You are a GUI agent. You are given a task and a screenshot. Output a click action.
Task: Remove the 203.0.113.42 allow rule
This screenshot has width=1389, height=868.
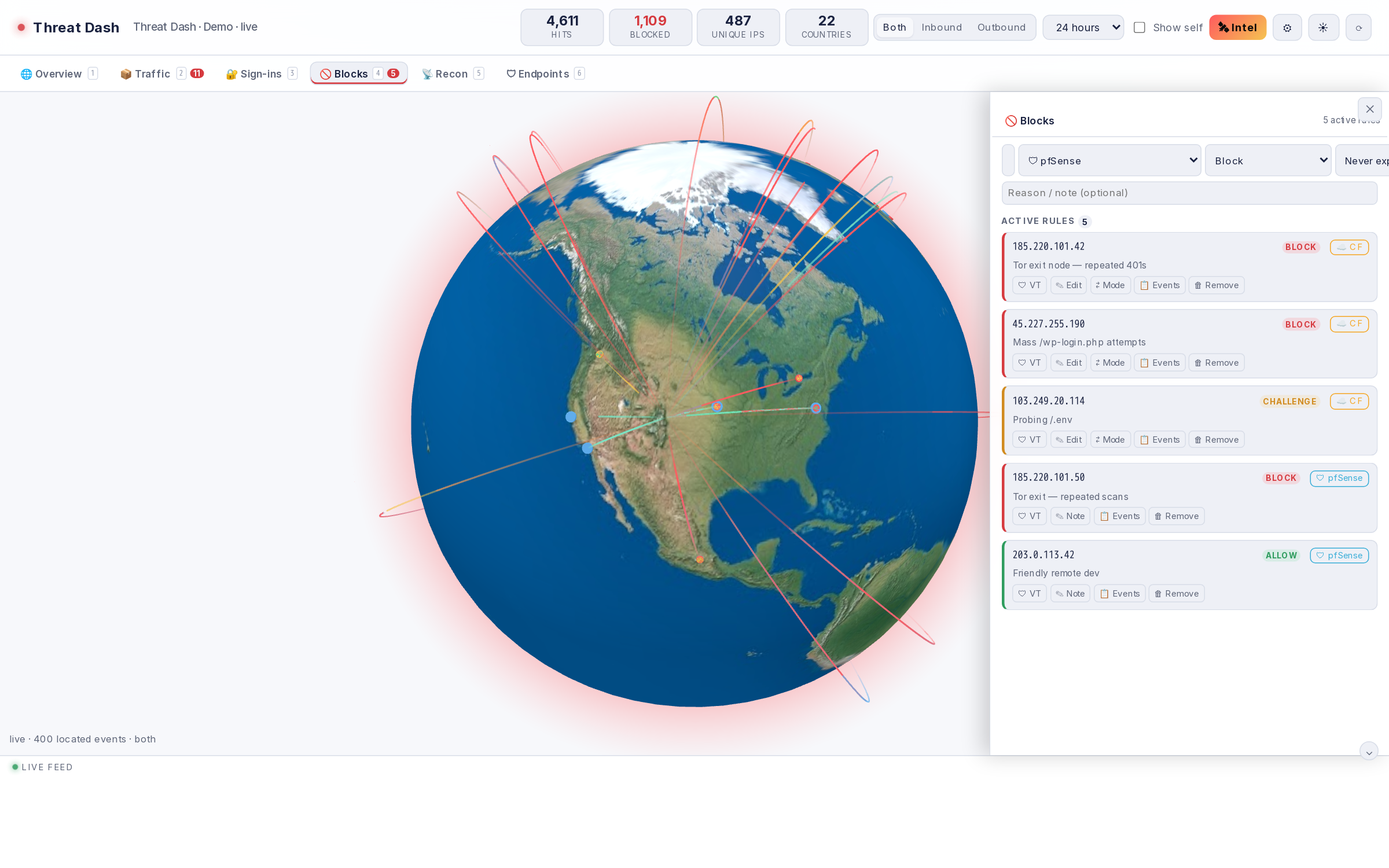1176,594
